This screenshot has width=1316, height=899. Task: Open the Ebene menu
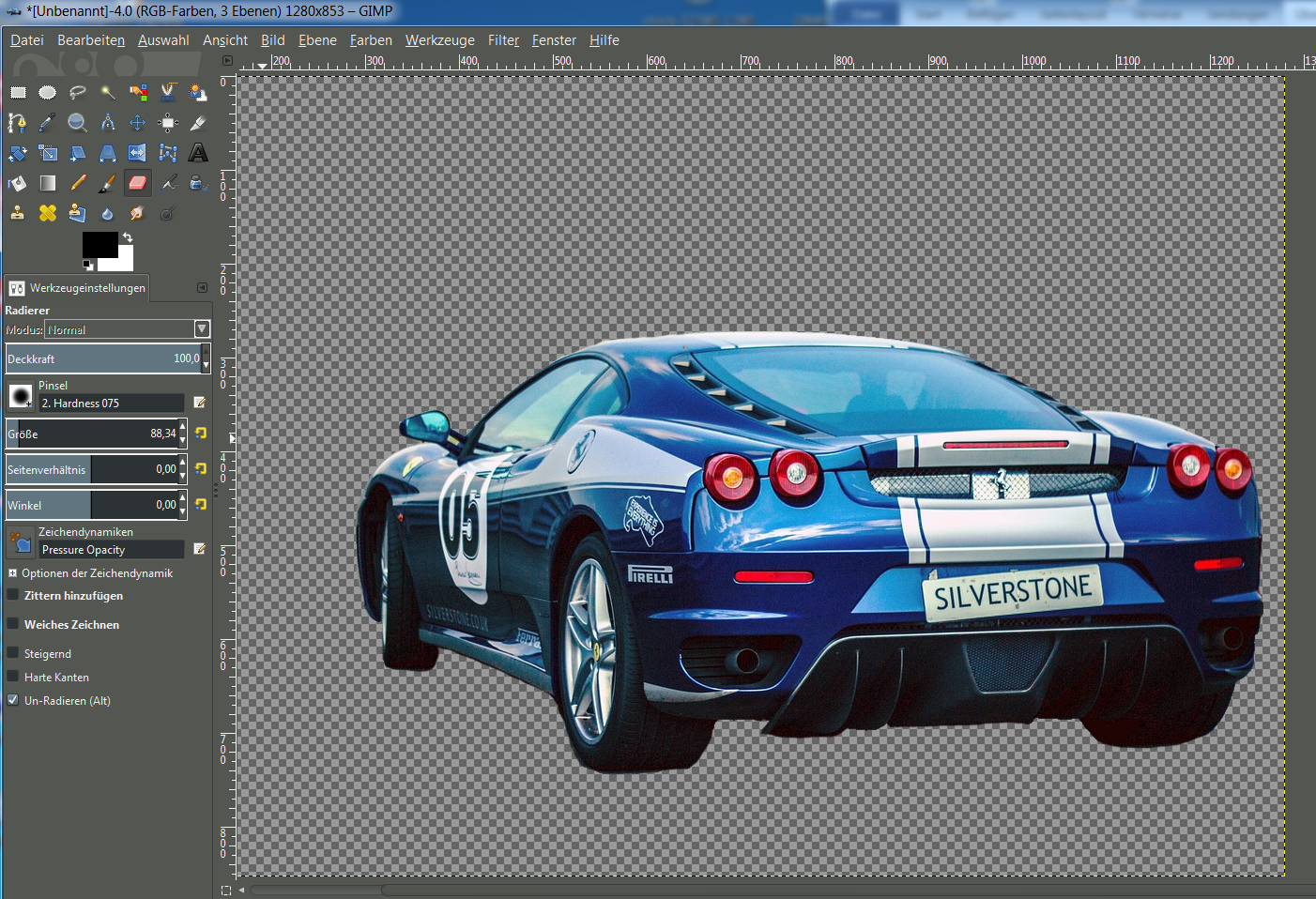coord(317,40)
